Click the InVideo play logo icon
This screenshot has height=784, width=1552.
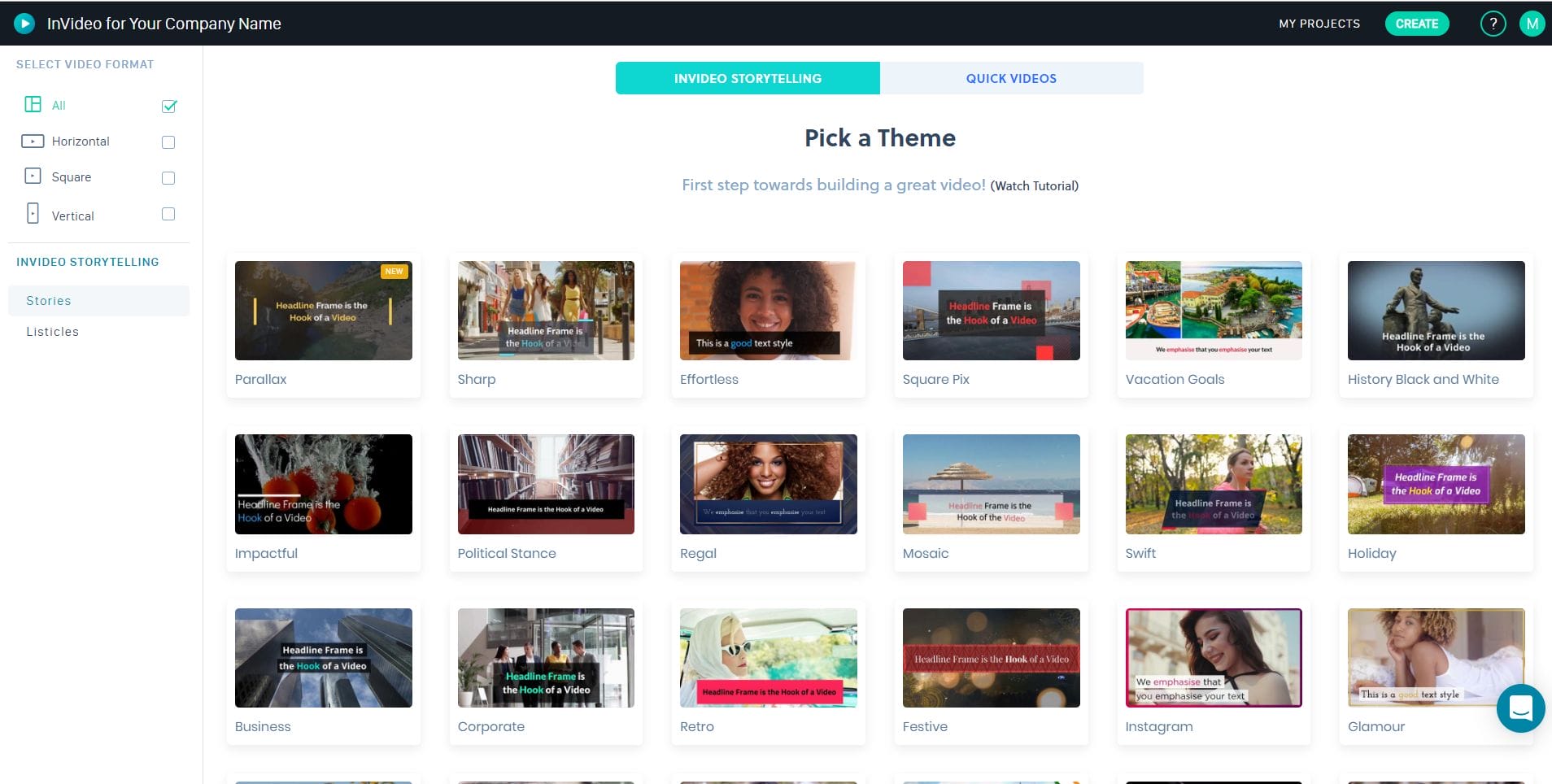click(x=25, y=23)
